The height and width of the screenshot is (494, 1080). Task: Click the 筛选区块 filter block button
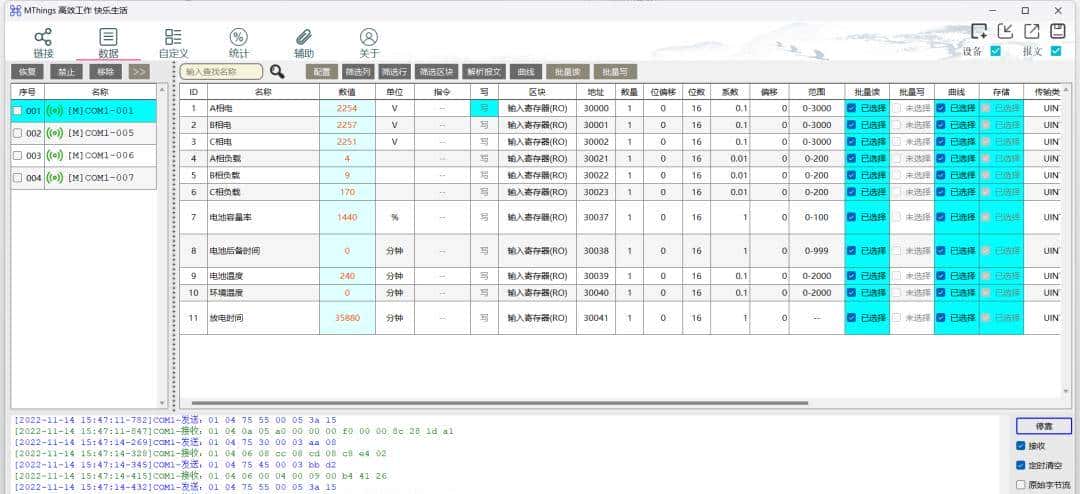tap(437, 72)
